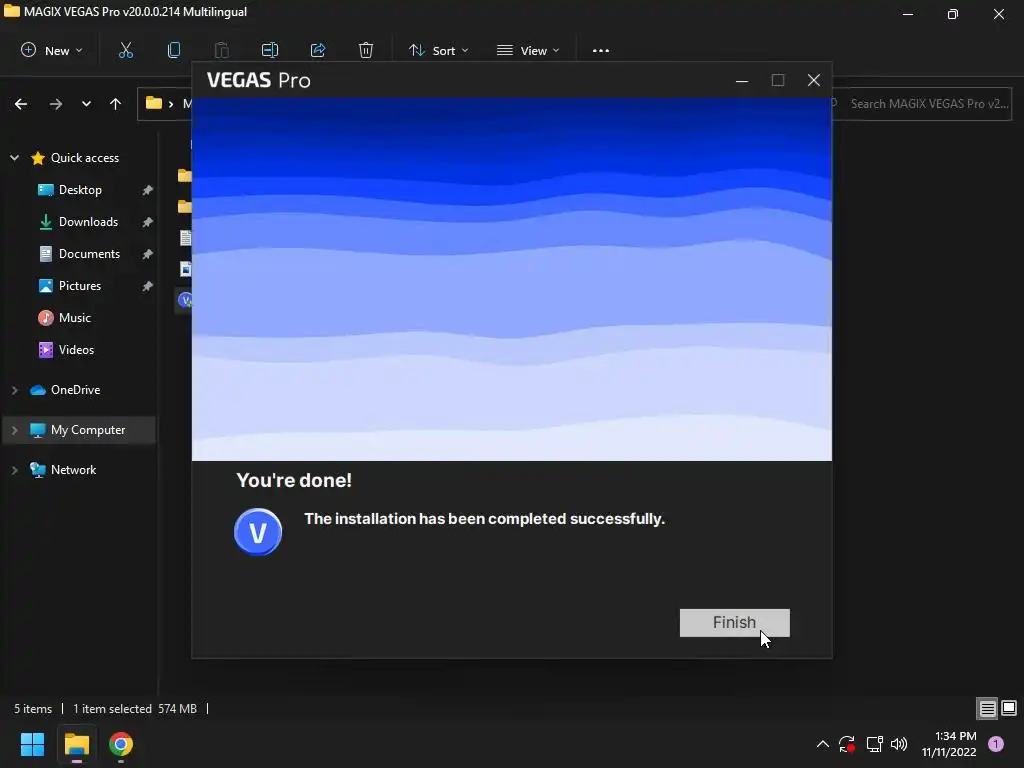Switch to large thumbnails view icon
Screen dimensions: 1024x768
pos(1009,708)
